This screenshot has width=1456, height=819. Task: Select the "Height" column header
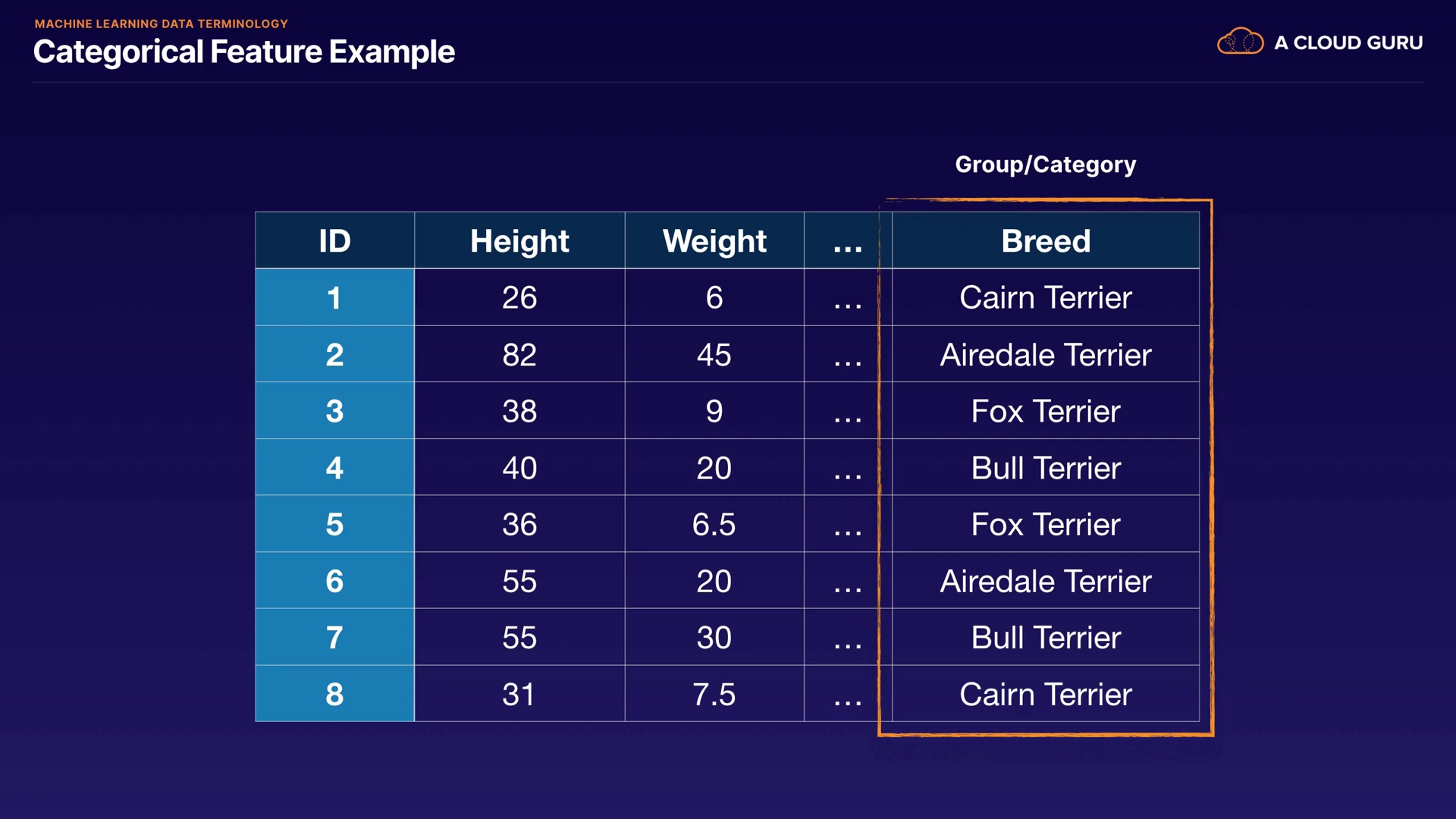click(519, 241)
